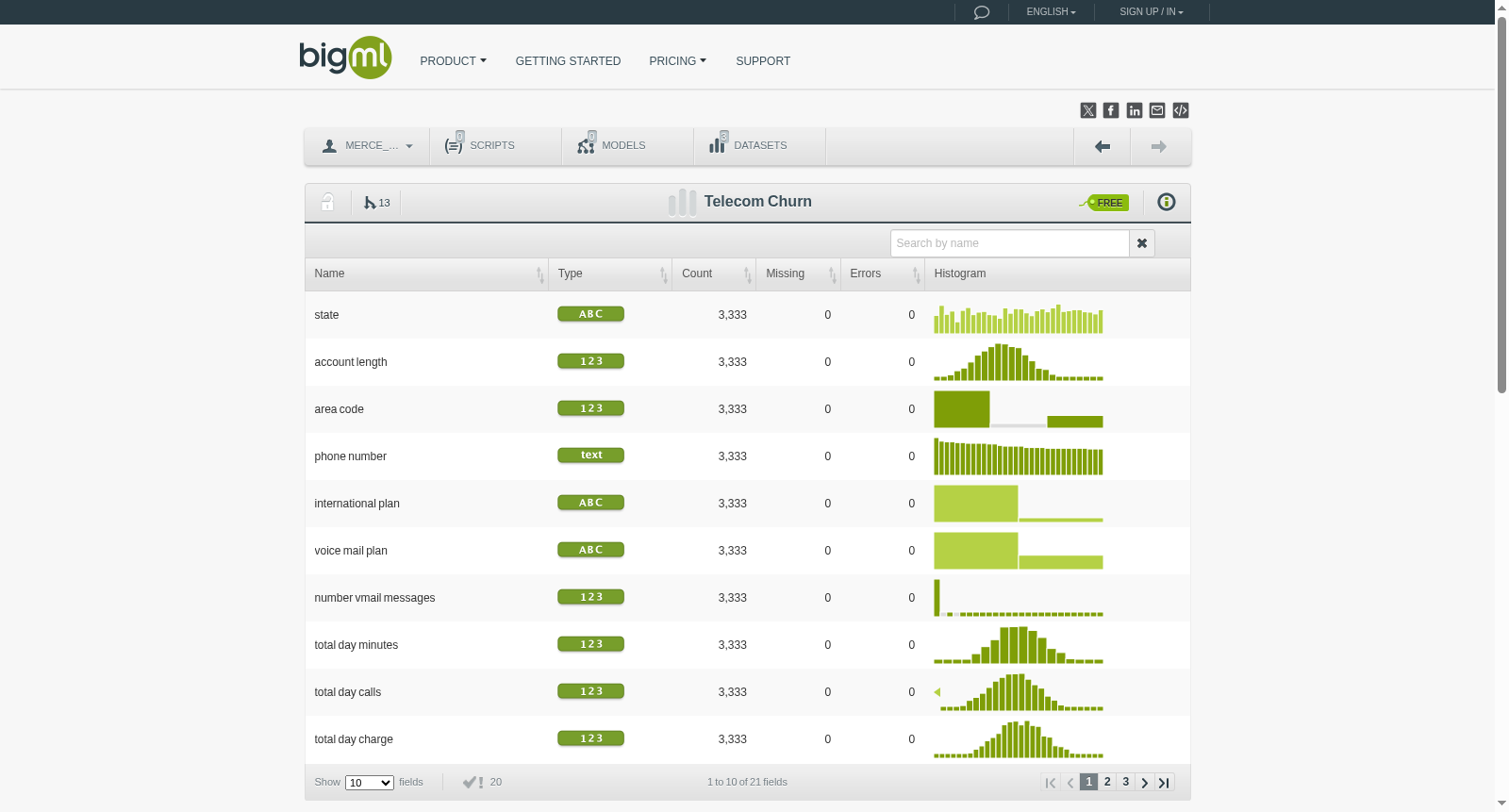Jump to last page of fields
This screenshot has width=1509, height=812.
1164,783
